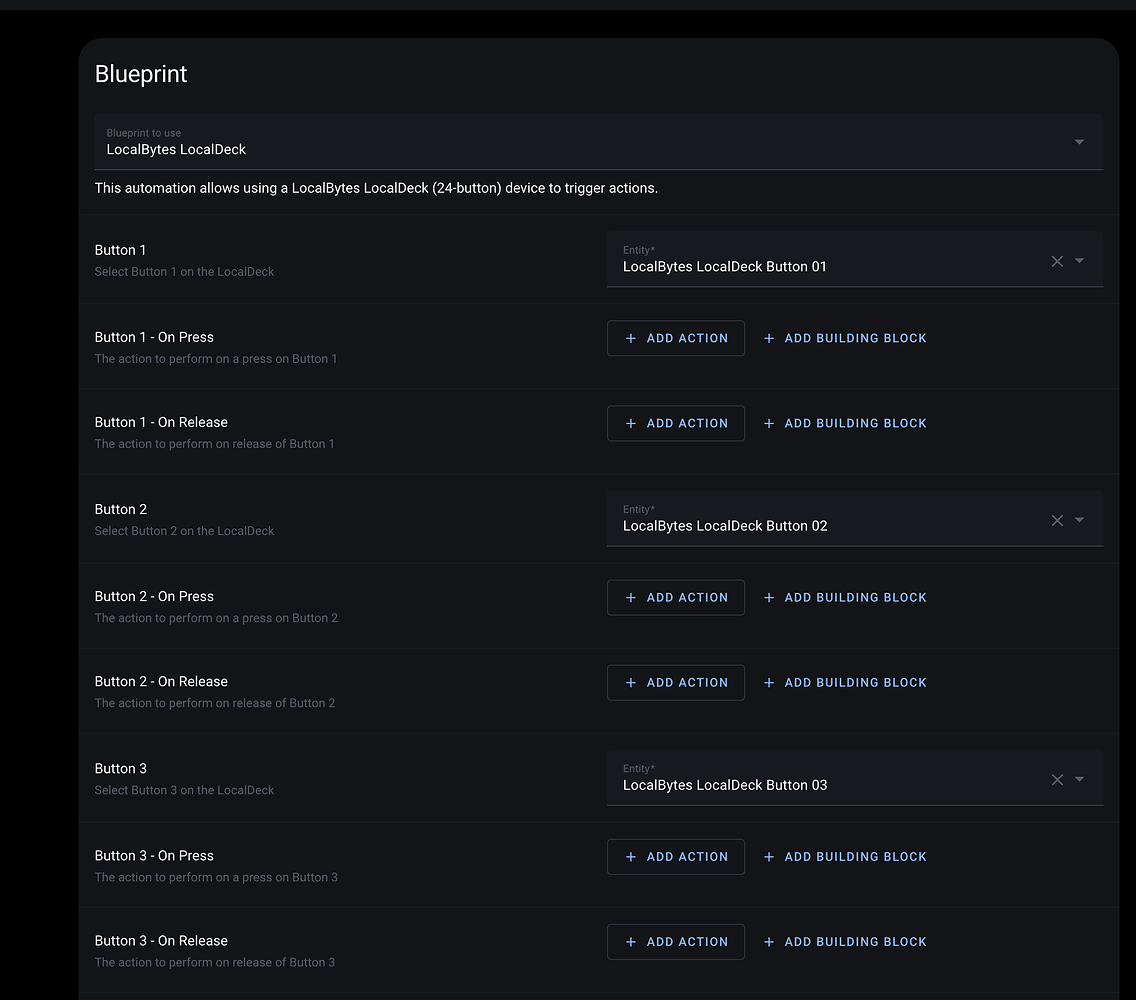Add building block for Button 3 On Release
Screen dimensions: 1136x1000
845,942
